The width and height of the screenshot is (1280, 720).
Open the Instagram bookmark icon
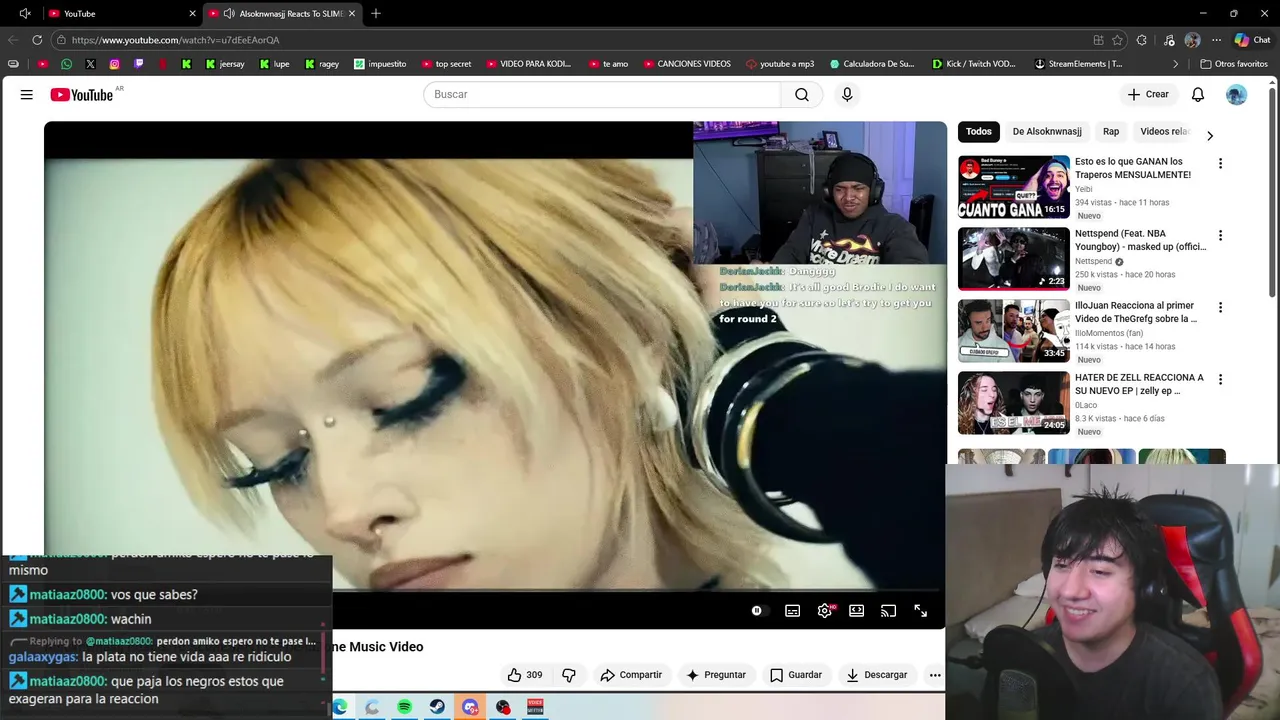point(114,64)
